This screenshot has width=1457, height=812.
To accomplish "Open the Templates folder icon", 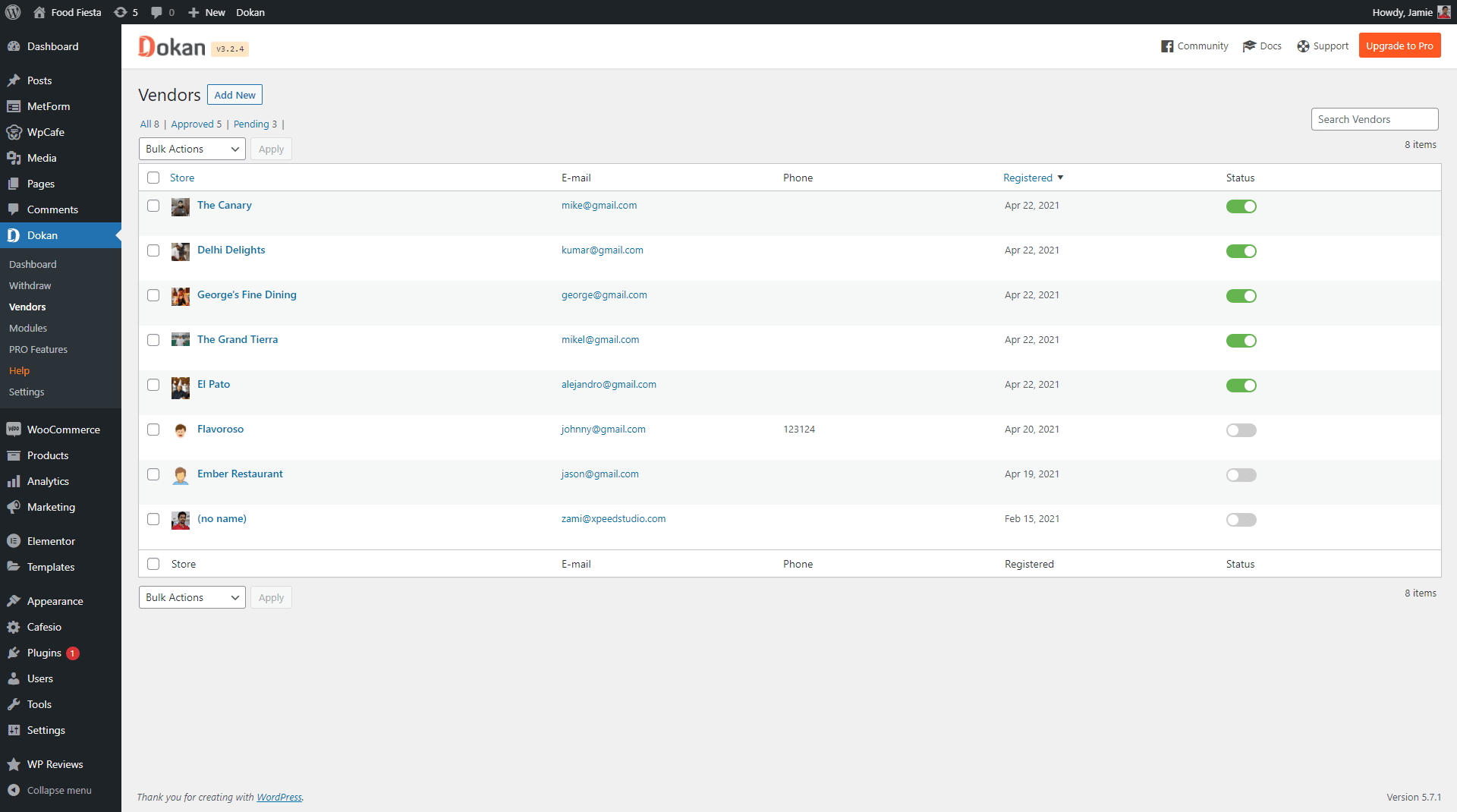I will pos(14,567).
